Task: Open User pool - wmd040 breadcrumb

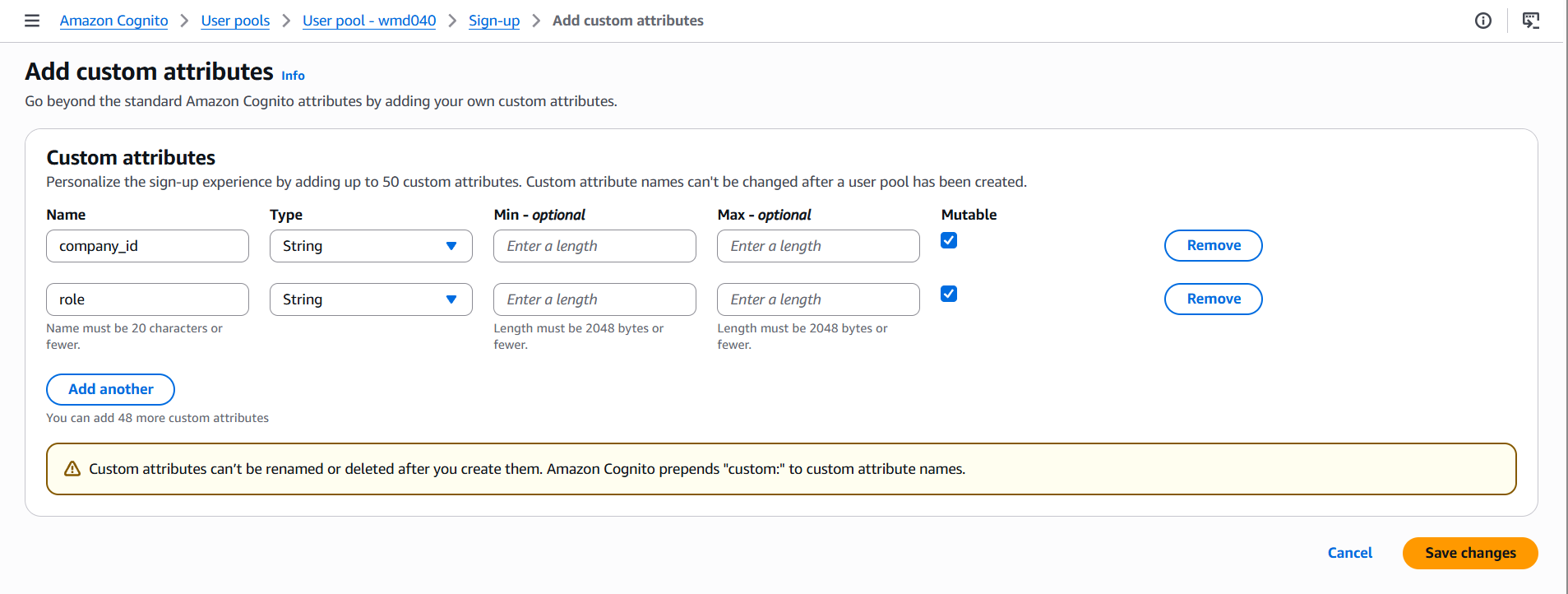Action: click(x=369, y=21)
